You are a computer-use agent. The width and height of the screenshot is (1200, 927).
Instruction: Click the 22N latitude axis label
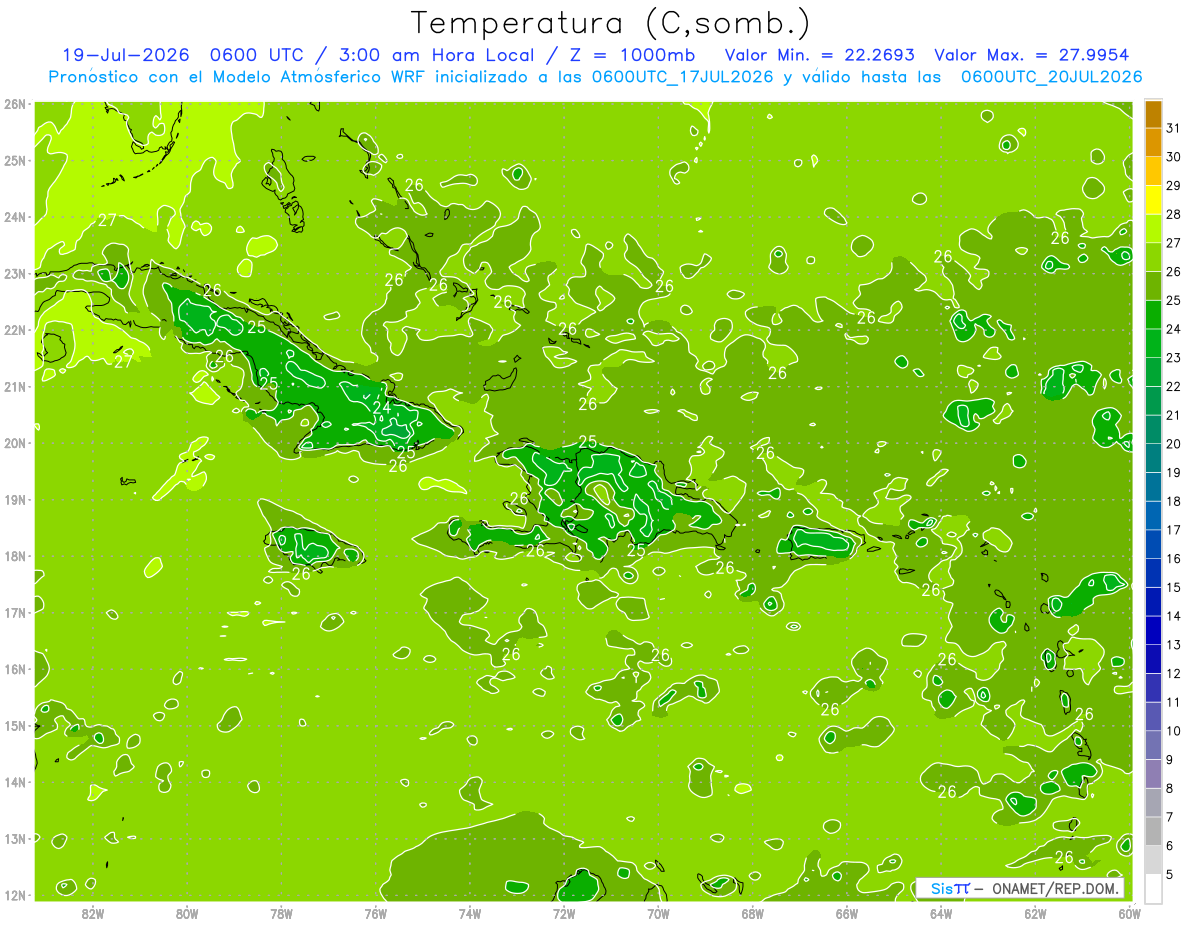pos(14,330)
